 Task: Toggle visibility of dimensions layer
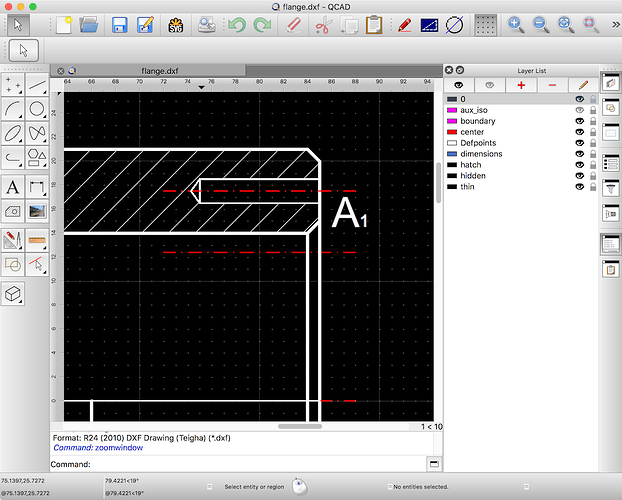[x=580, y=154]
